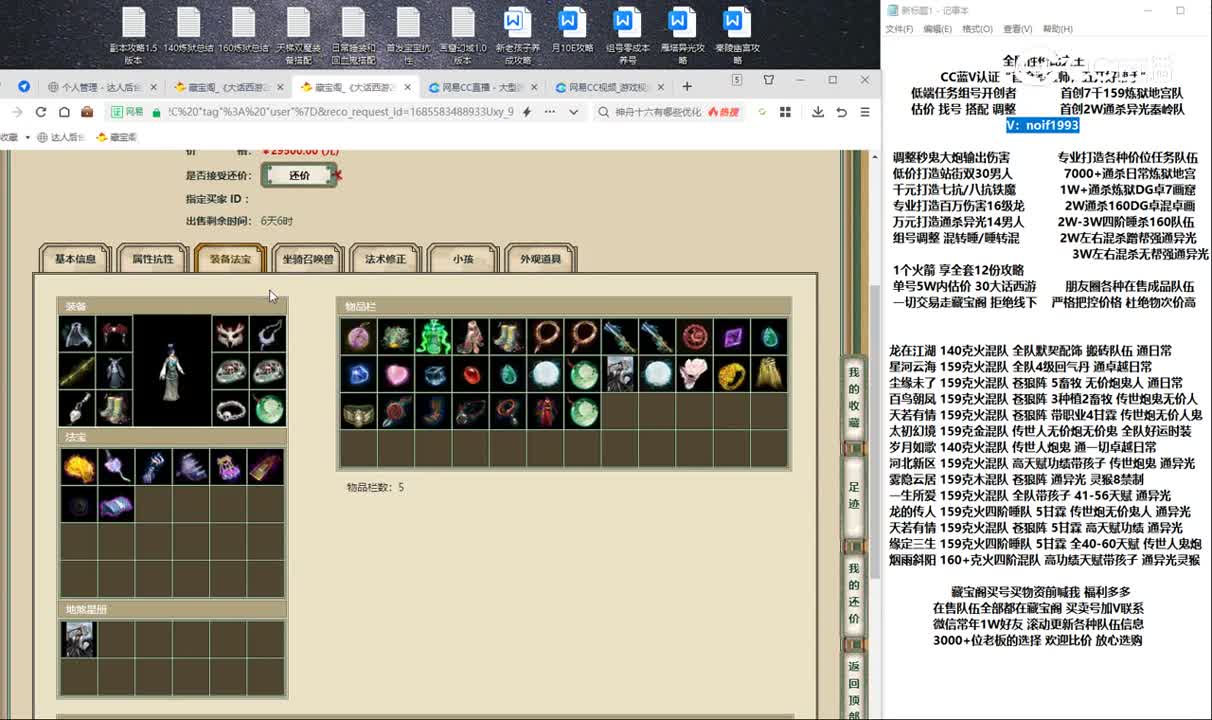Click the golden flame 法宝 treasure icon
Viewport: 1212px width, 720px height.
(x=77, y=467)
